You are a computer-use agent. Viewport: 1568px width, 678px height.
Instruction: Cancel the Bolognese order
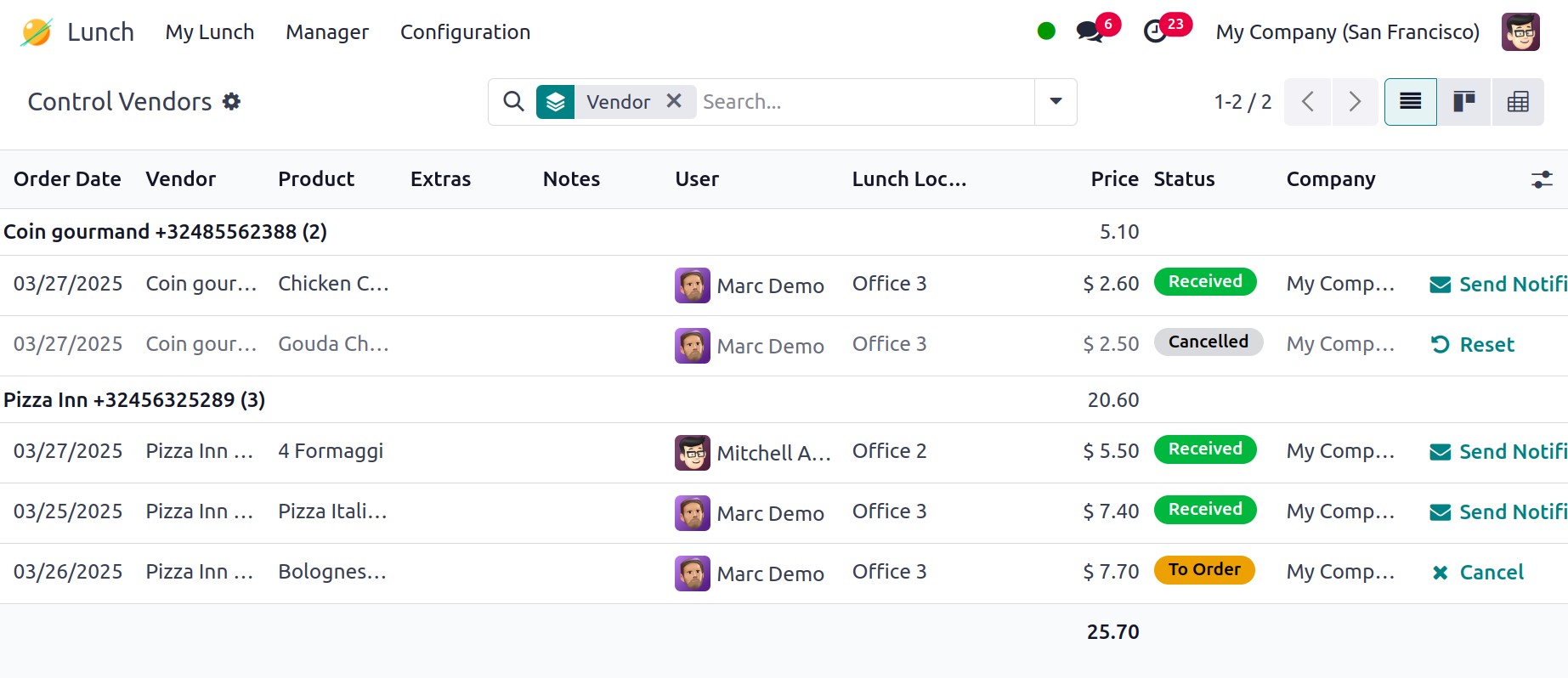click(x=1478, y=573)
